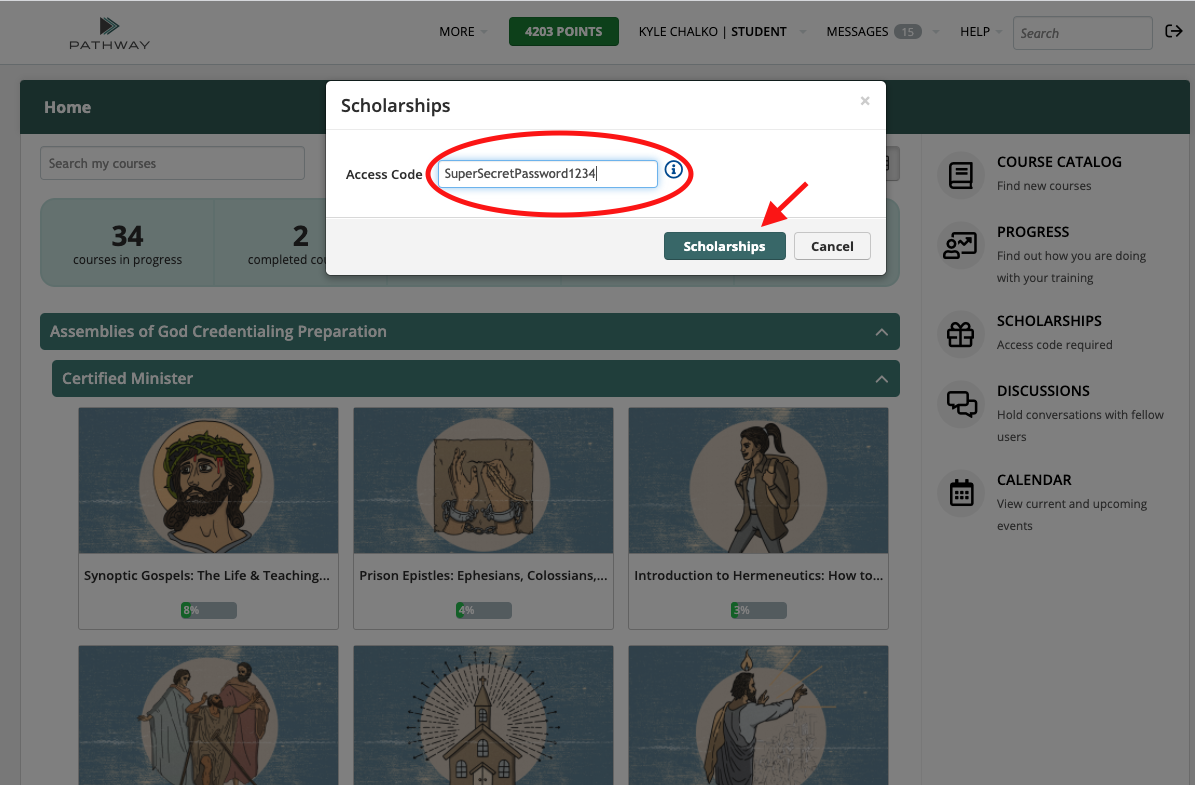The image size is (1195, 785).
Task: Submit the Scholarships button in dialog
Action: [x=725, y=246]
